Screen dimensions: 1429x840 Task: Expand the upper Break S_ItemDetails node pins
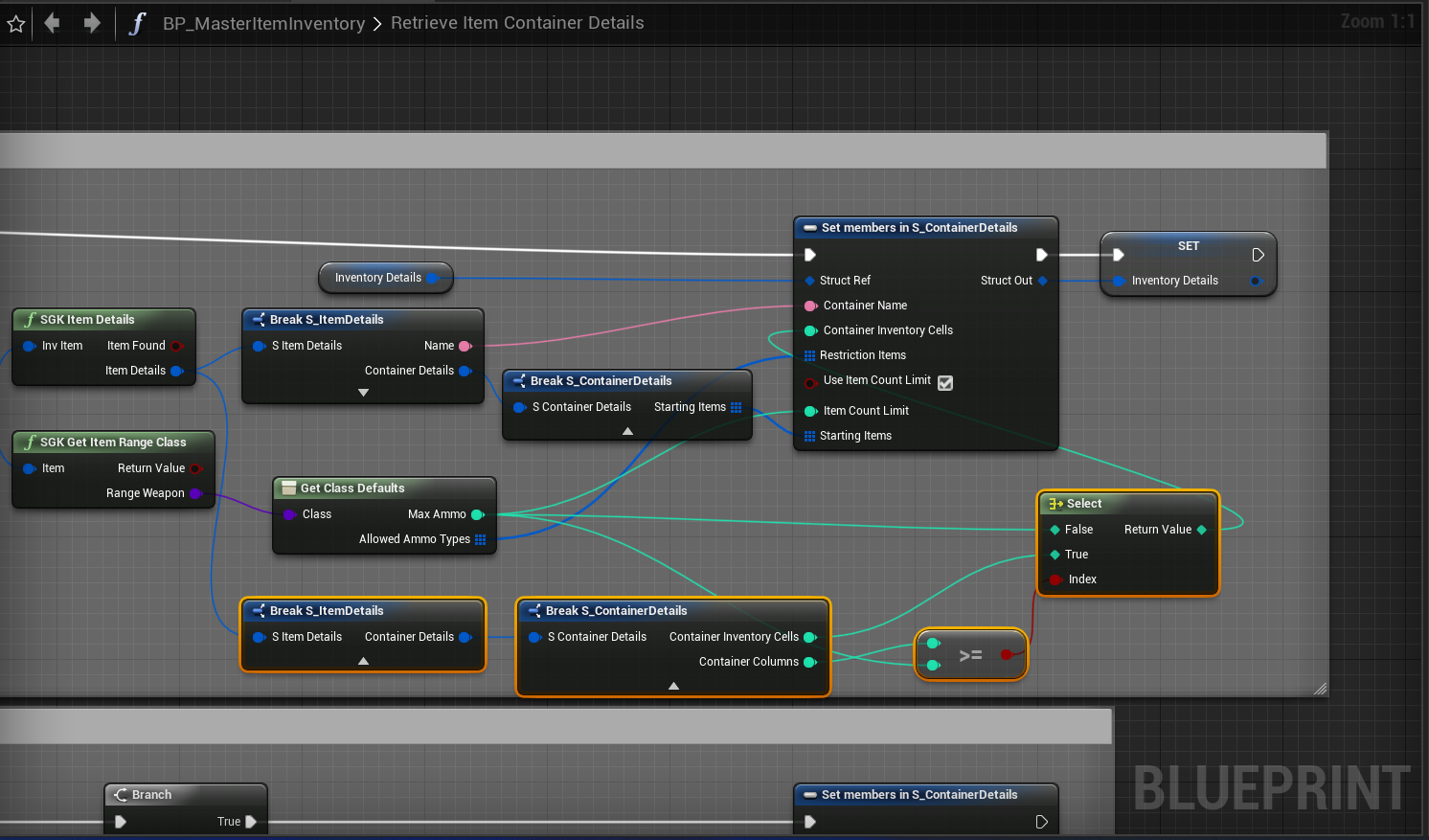363,393
